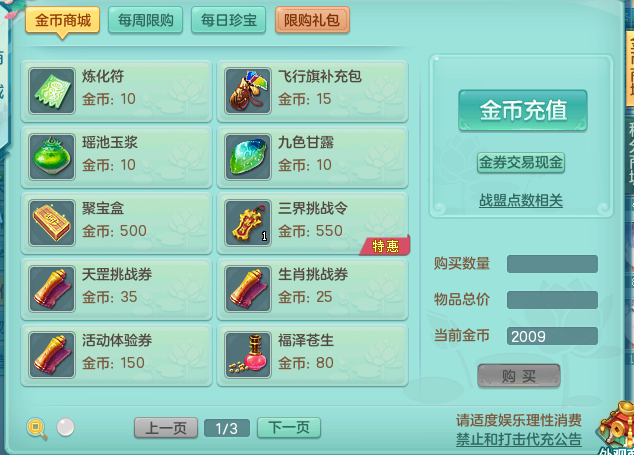This screenshot has height=455, width=634.
Task: Open the 每日珍宝 tab
Action: tap(228, 20)
